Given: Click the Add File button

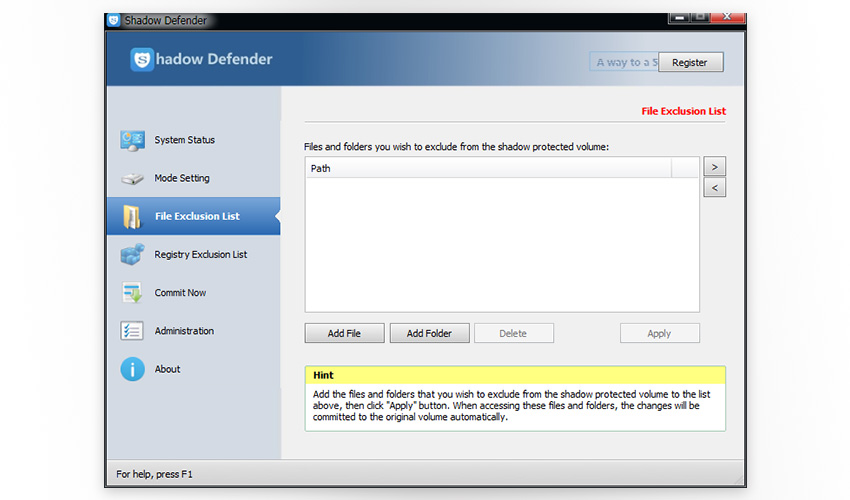Looking at the screenshot, I should 344,334.
